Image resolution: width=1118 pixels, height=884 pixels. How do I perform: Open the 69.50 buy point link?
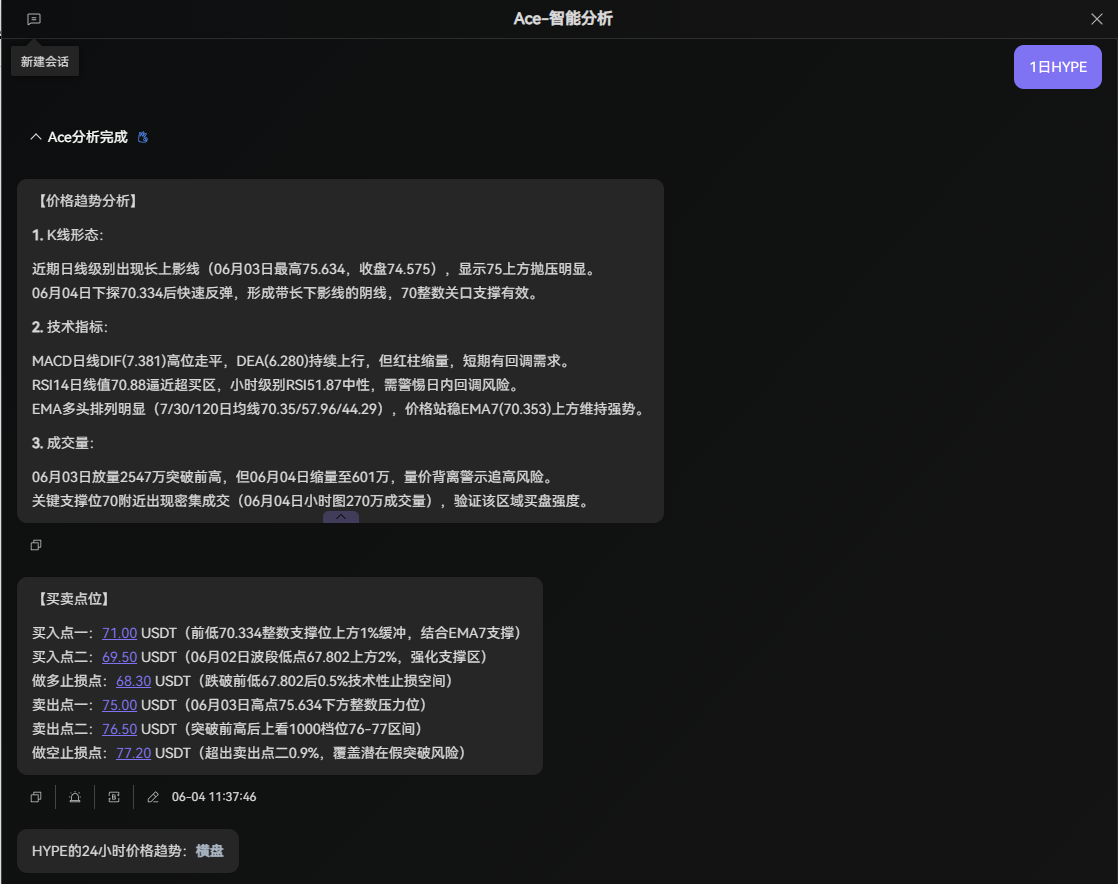click(119, 657)
